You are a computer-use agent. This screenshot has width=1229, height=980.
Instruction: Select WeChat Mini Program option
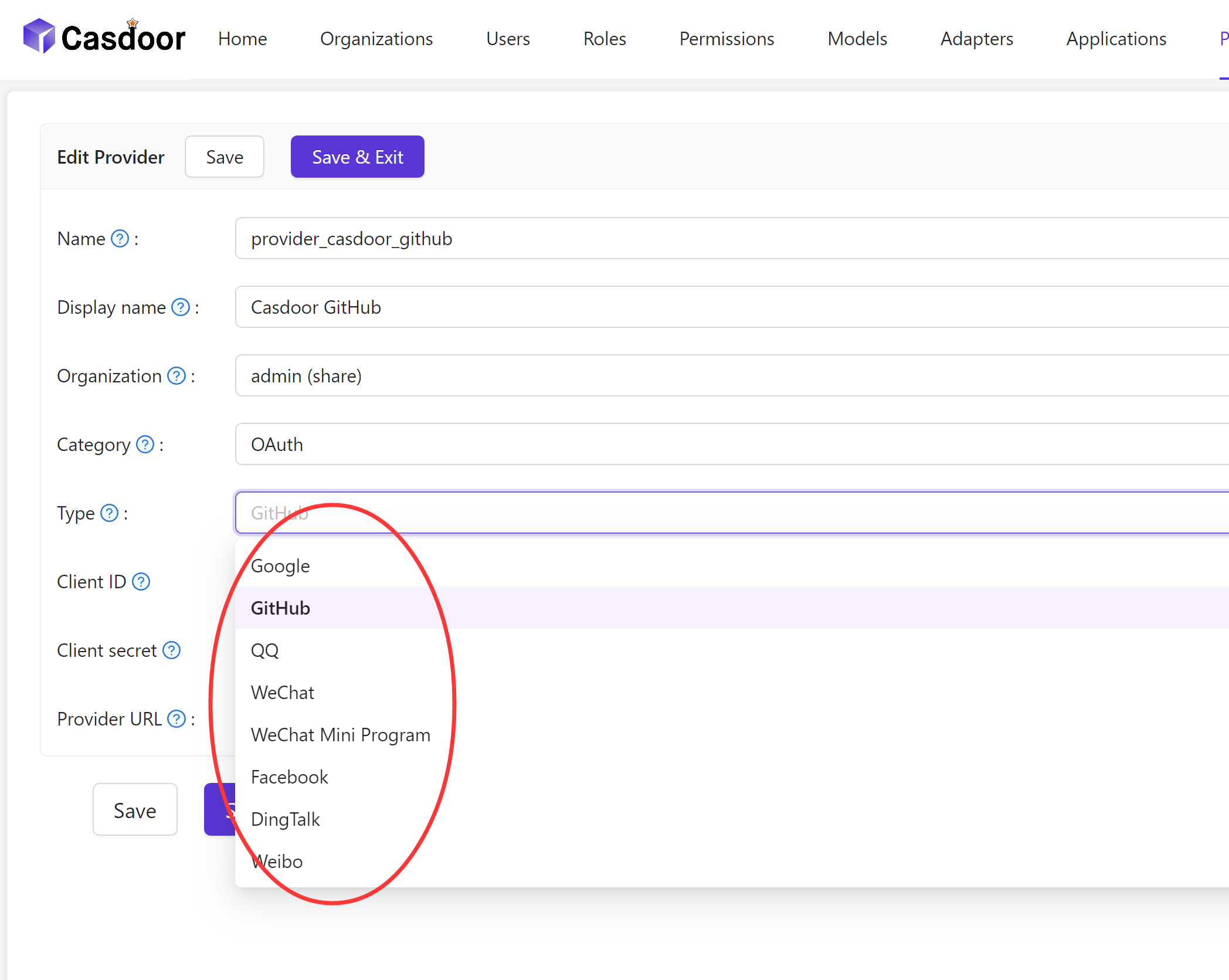click(340, 734)
